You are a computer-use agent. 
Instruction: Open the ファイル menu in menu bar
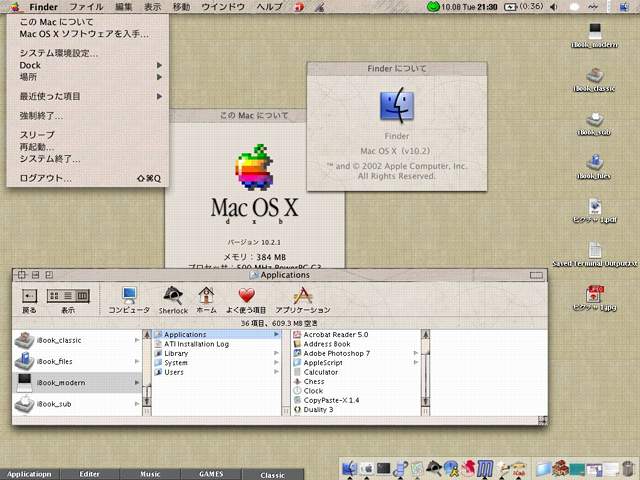[86, 7]
